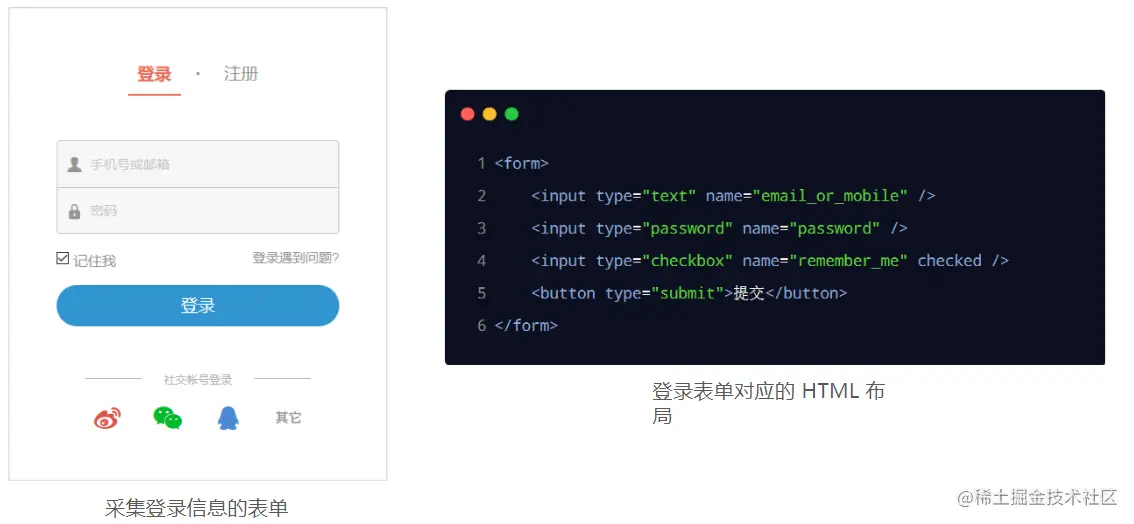Click the WeChat social login icon
1134x524 pixels.
coord(168,418)
